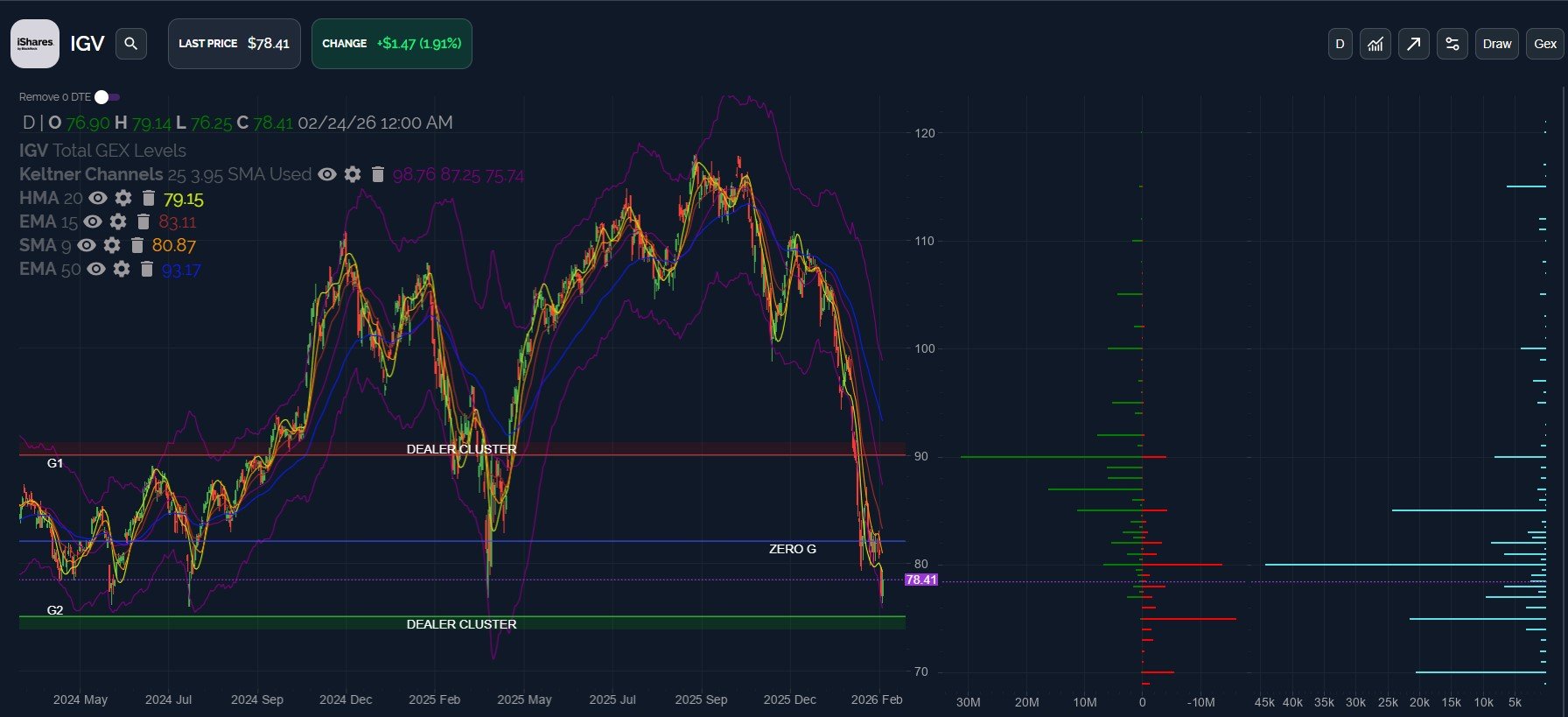Image resolution: width=1568 pixels, height=717 pixels.
Task: Click the purple 78.41 price tag
Action: [x=921, y=580]
